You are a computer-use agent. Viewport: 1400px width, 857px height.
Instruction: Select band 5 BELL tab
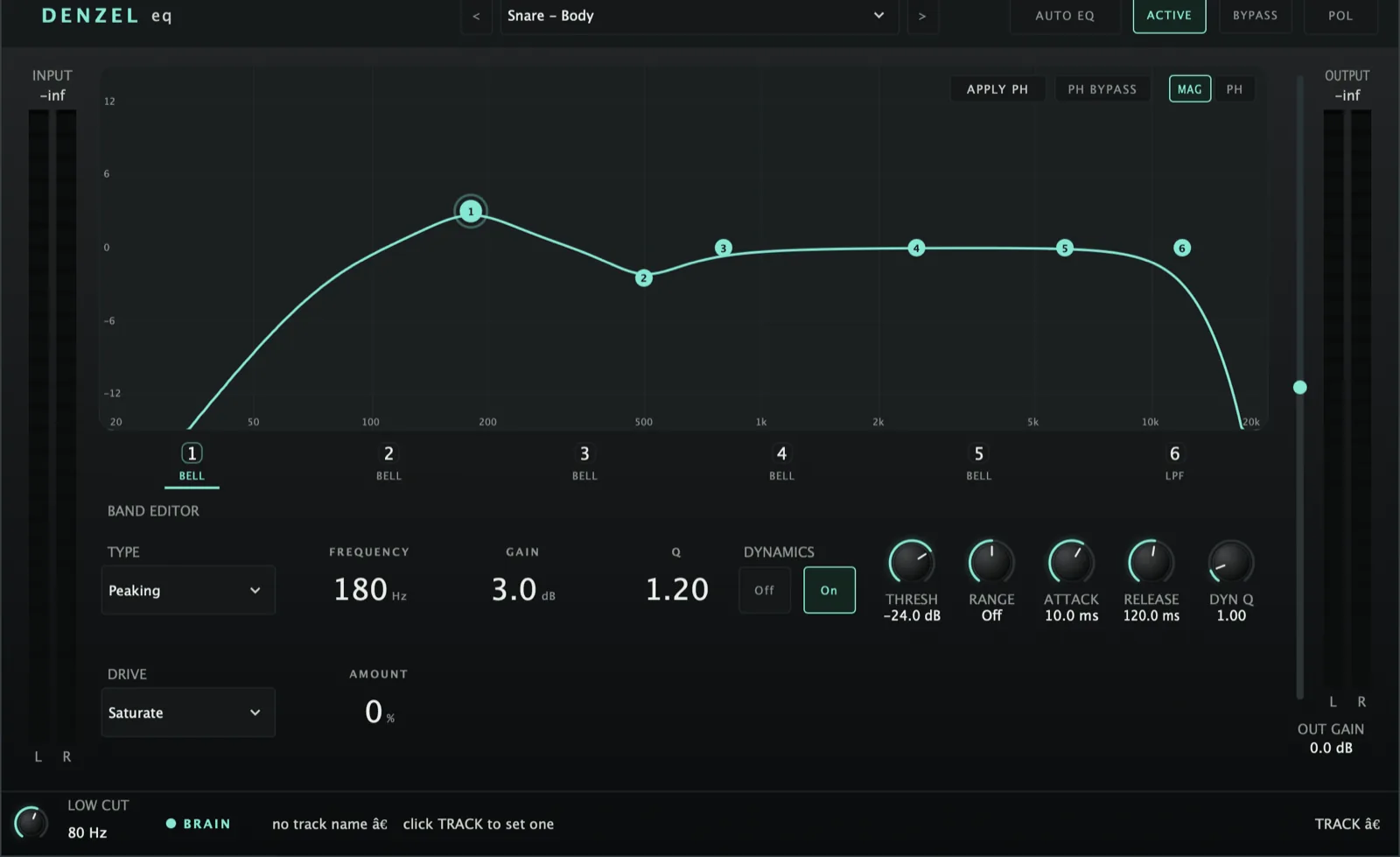point(978,463)
